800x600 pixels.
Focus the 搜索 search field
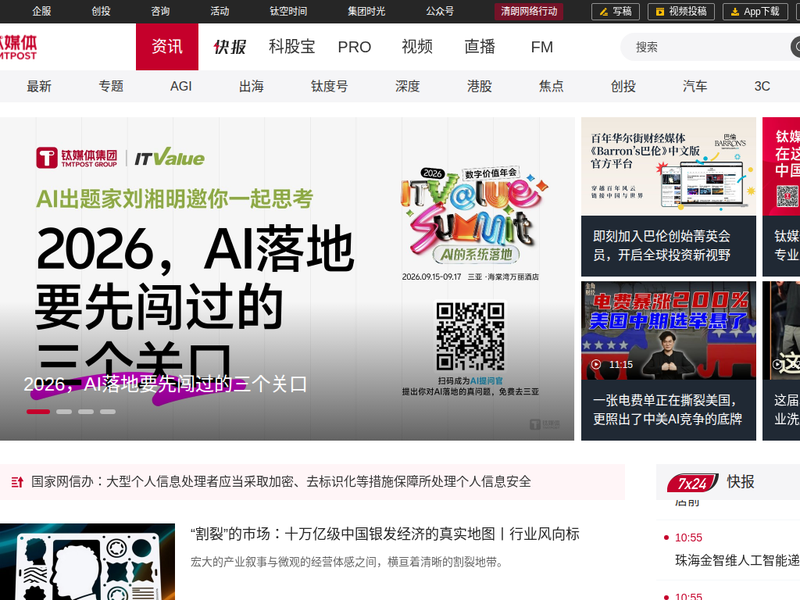coord(709,47)
